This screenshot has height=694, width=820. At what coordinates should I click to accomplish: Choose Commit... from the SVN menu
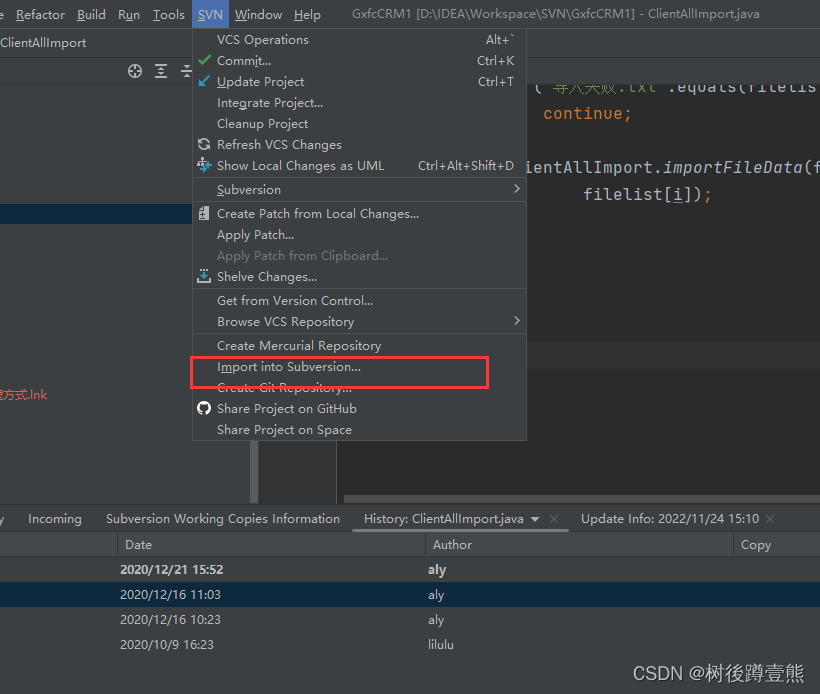pos(359,61)
